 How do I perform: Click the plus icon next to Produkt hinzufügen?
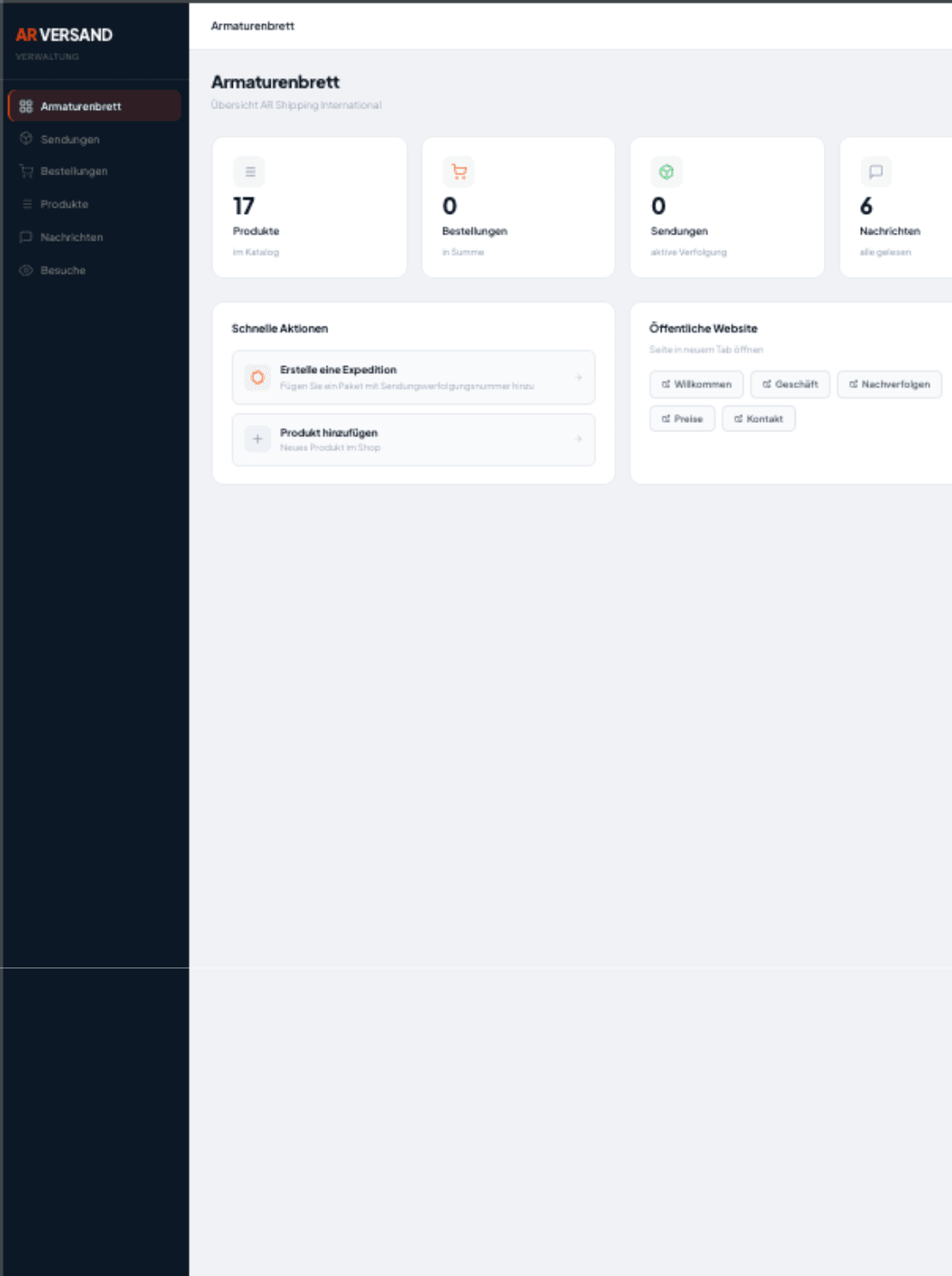pos(257,439)
